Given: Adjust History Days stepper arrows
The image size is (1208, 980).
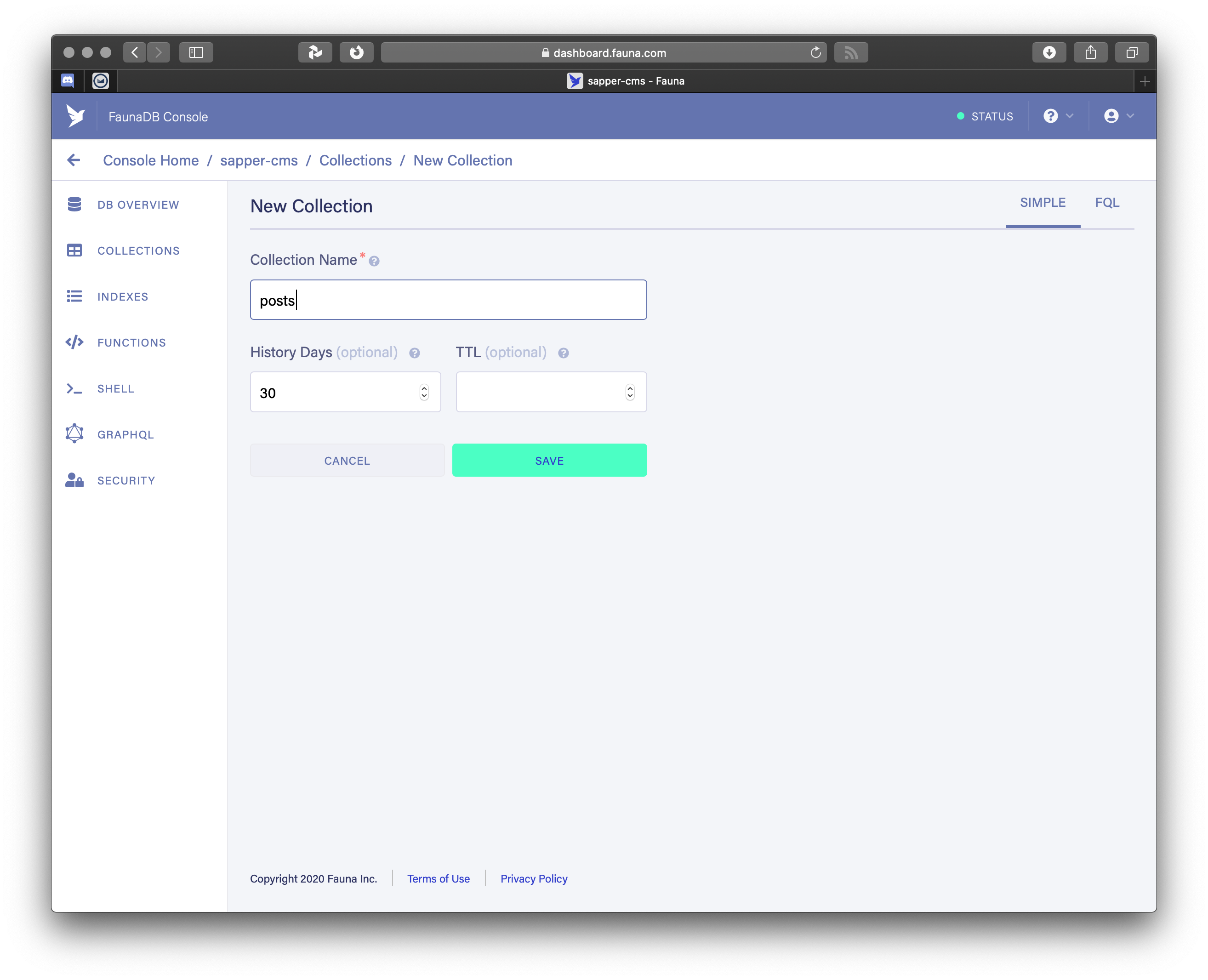Looking at the screenshot, I should click(x=424, y=393).
